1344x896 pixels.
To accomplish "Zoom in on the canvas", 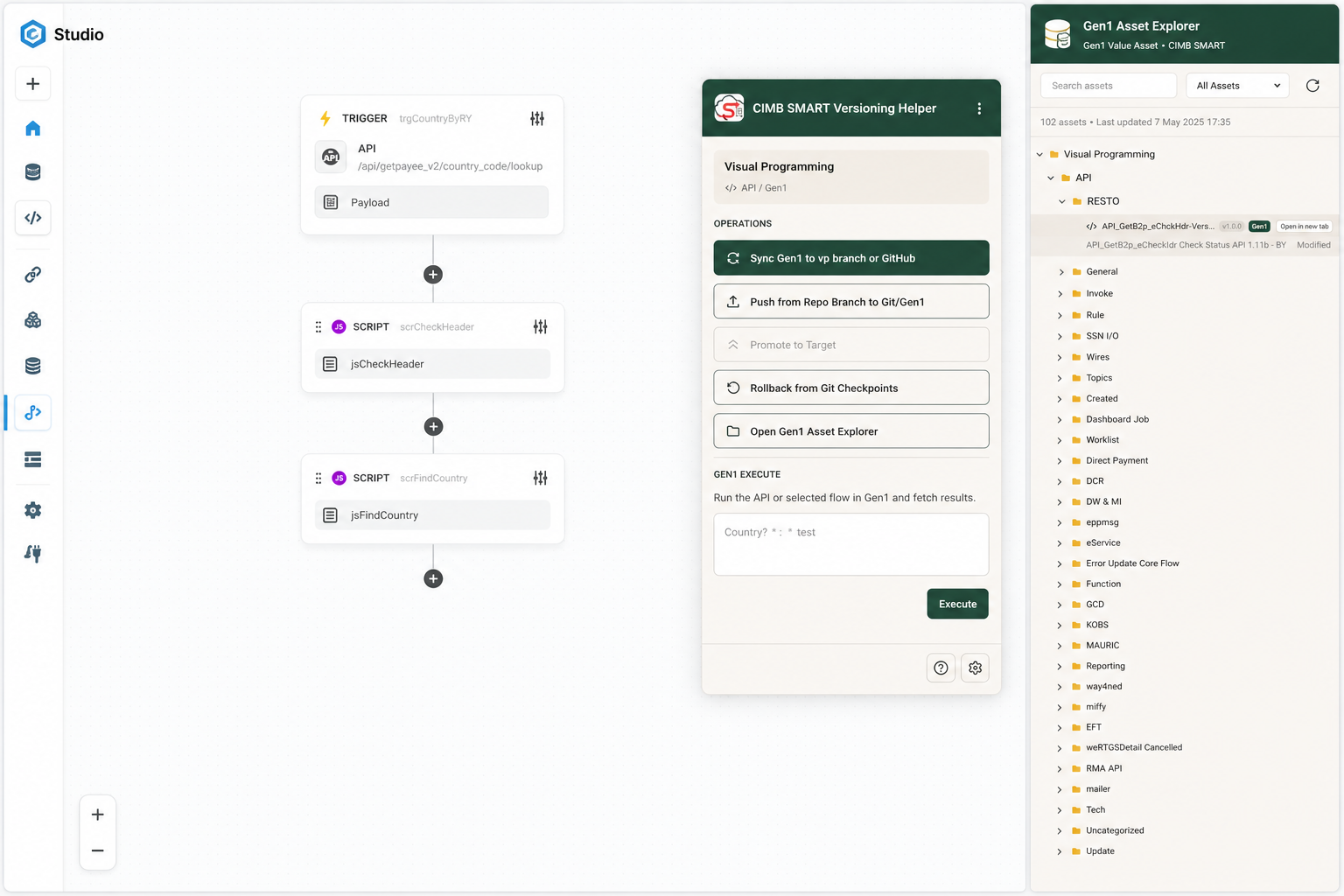I will pos(98,815).
